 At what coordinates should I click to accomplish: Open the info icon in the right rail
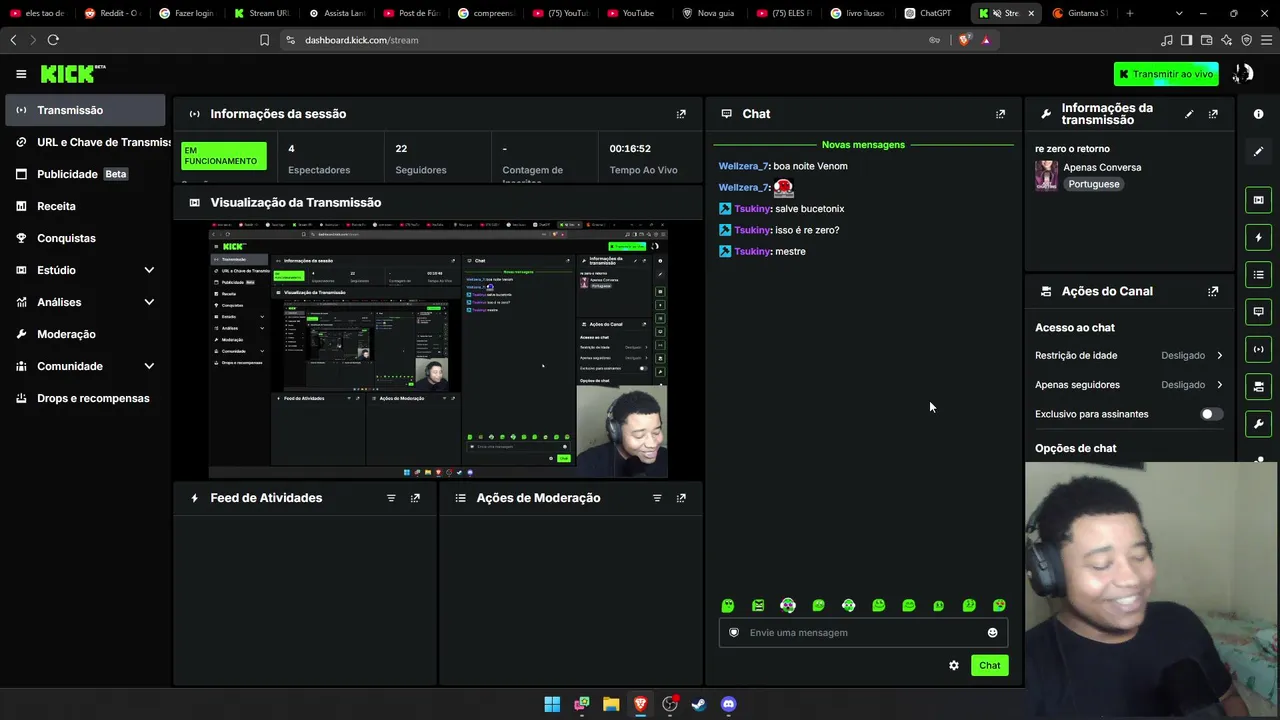coord(1258,114)
